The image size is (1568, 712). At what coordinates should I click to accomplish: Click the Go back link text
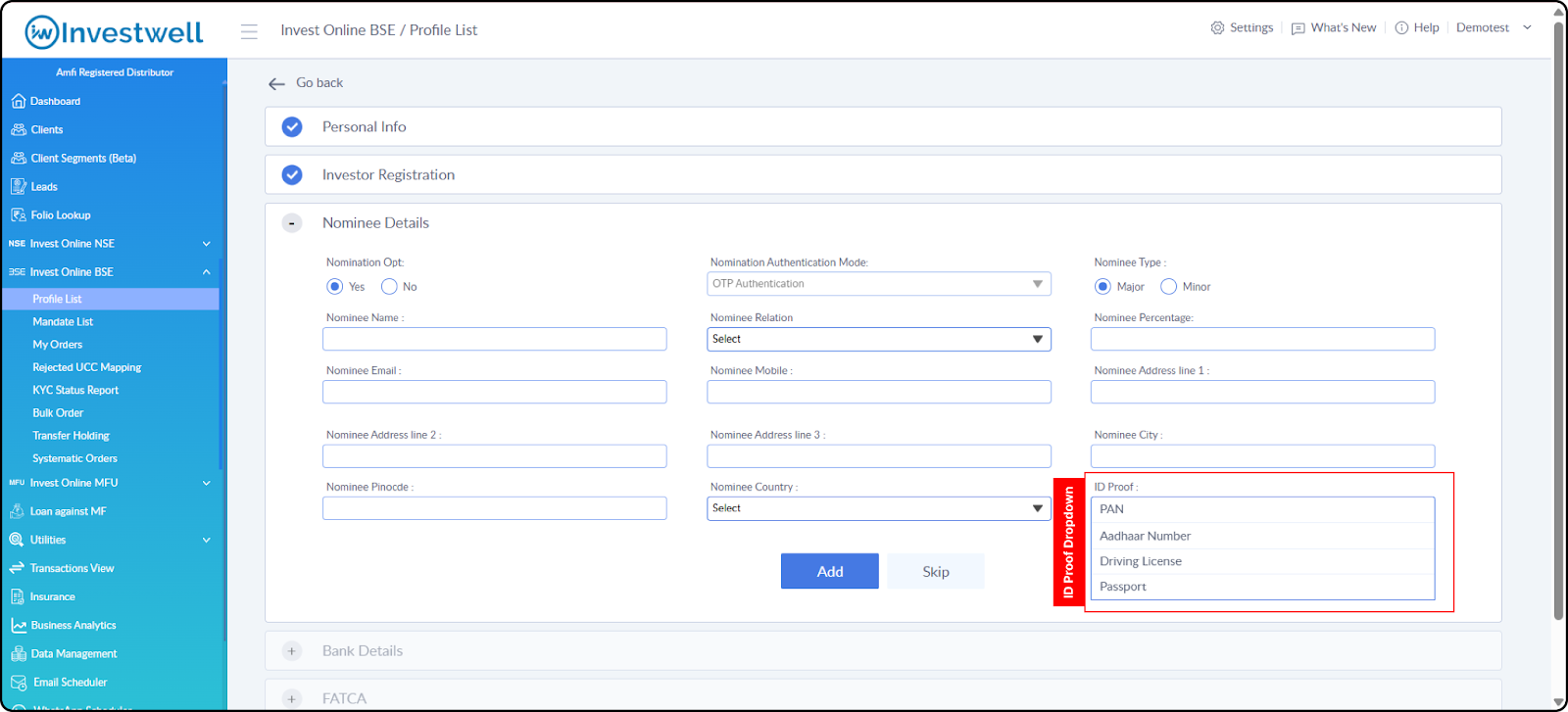pos(319,83)
